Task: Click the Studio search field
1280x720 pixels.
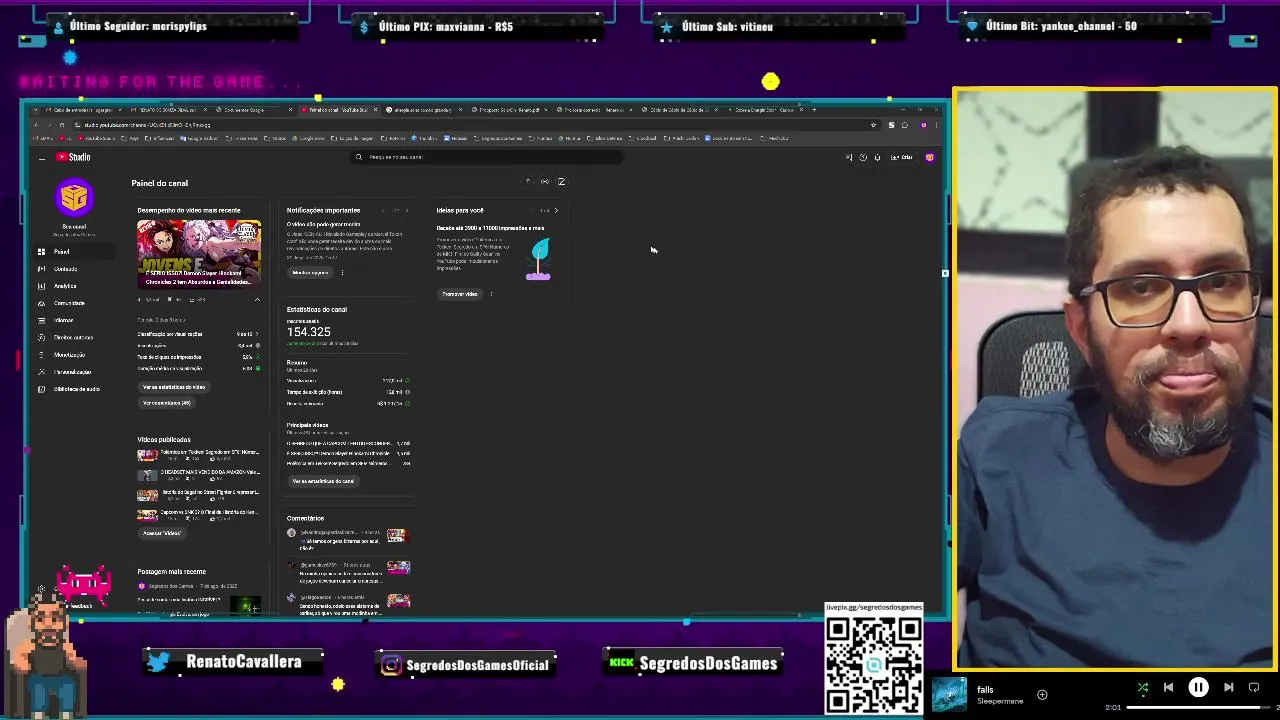Action: point(487,157)
